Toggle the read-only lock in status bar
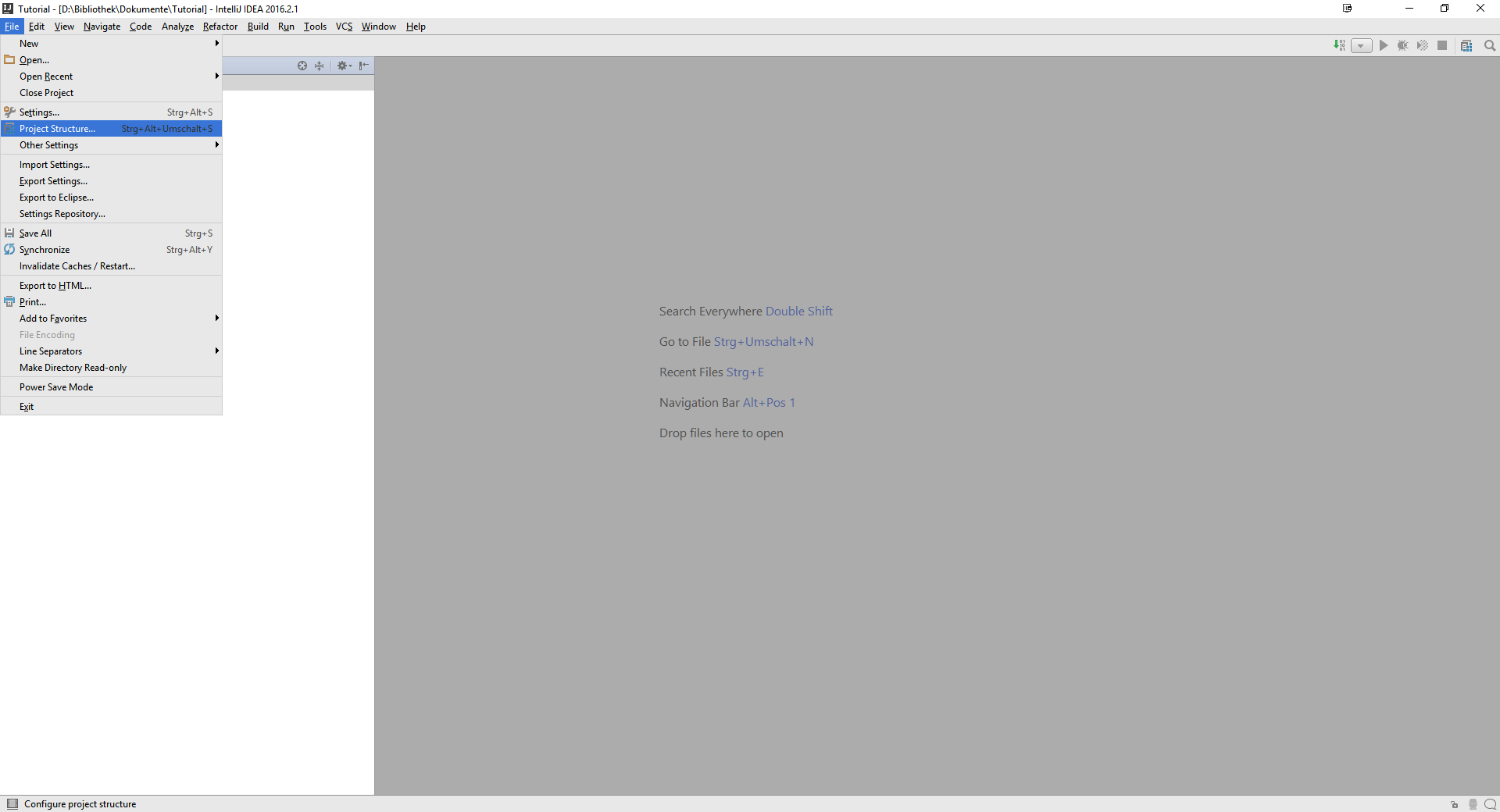Screen dimensions: 1500x812 [x=1454, y=804]
